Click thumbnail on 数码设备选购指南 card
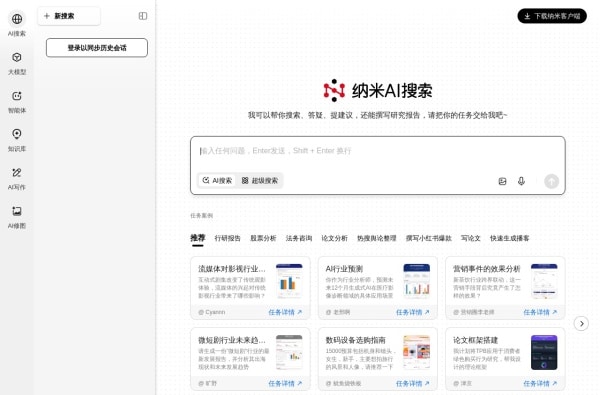The height and width of the screenshot is (395, 600). coord(417,353)
